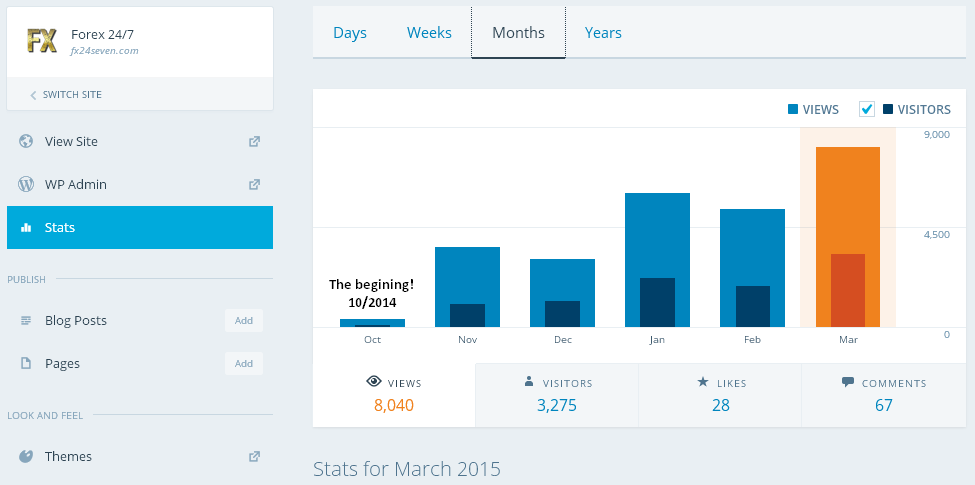Expand Switch Site chevron
The image size is (975, 485).
[x=33, y=95]
